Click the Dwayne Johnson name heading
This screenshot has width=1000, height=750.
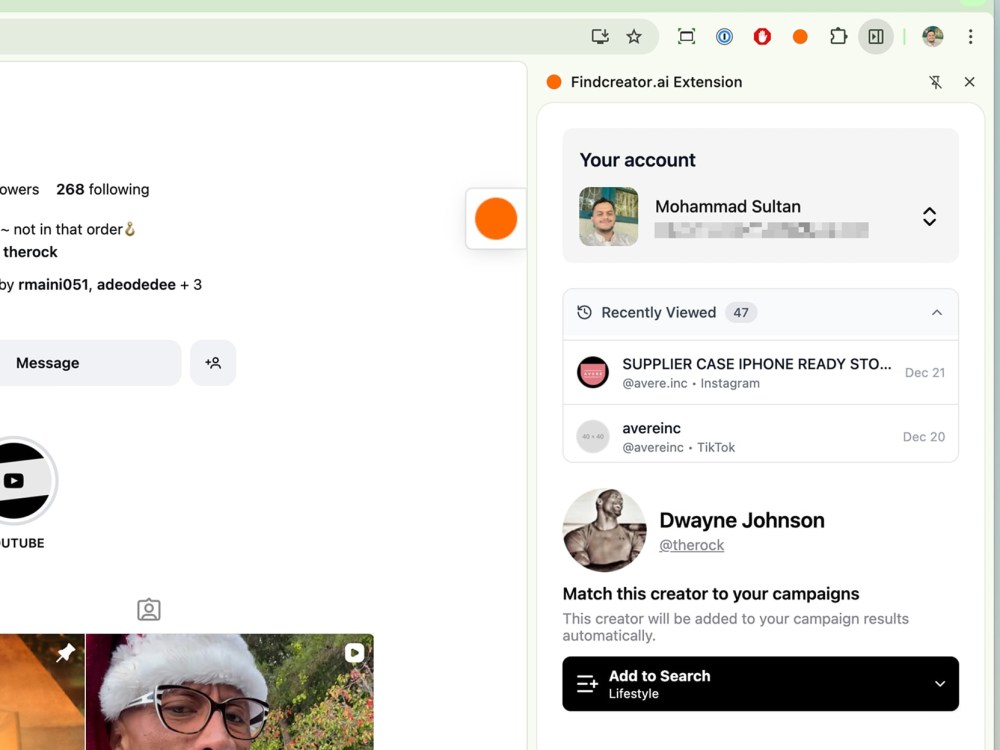coord(742,520)
